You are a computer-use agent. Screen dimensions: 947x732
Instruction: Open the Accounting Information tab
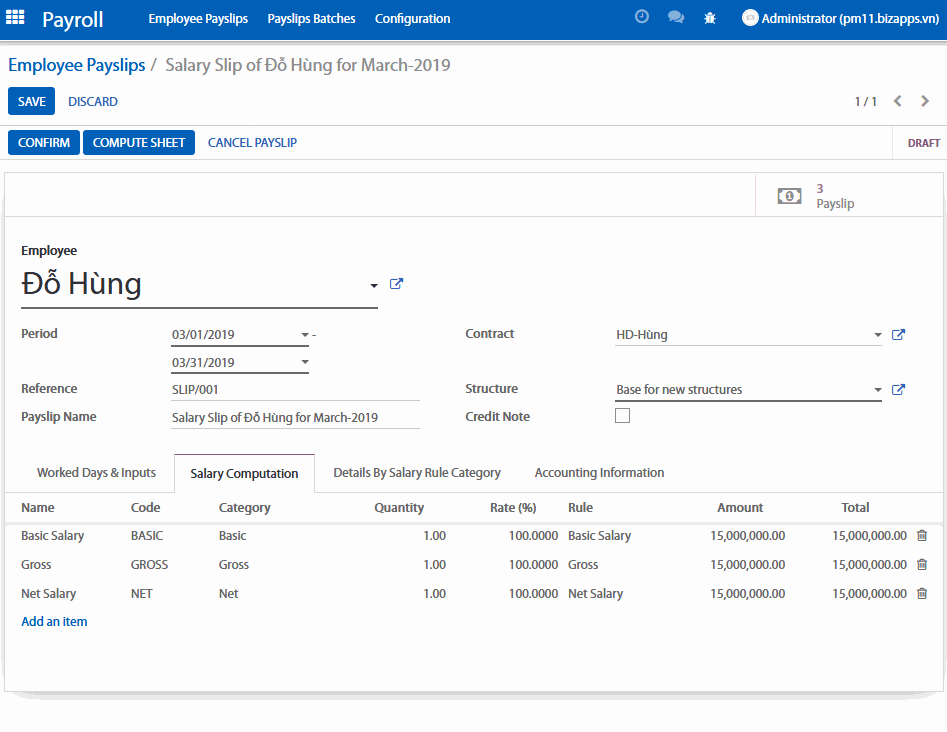599,473
